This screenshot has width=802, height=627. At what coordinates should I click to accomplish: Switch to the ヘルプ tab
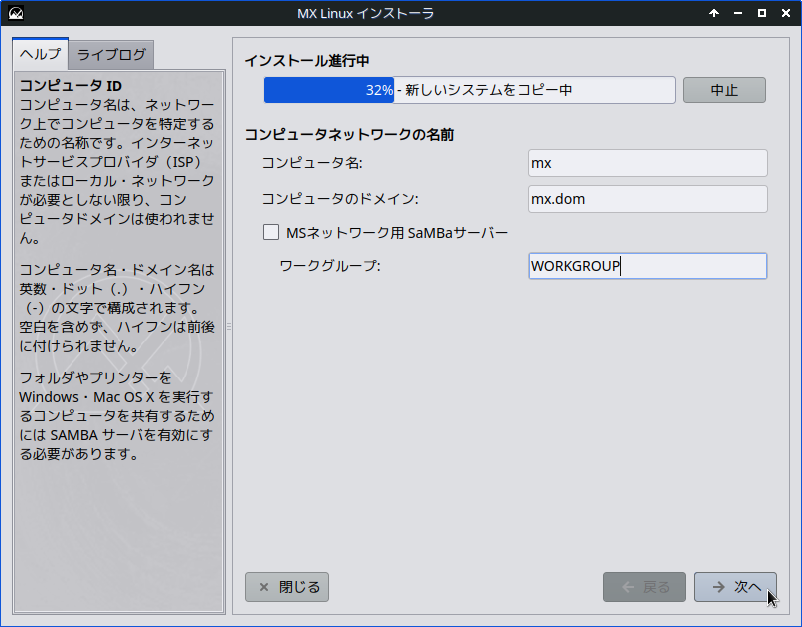(x=40, y=54)
